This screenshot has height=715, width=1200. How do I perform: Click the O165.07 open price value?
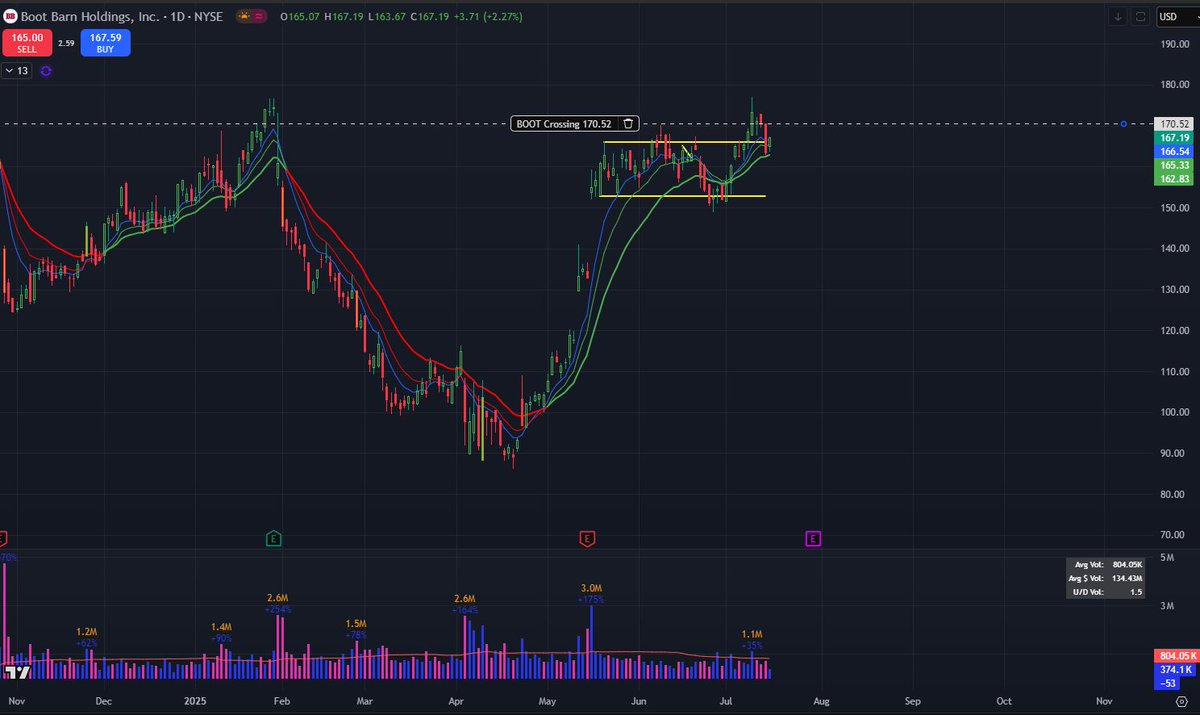coord(299,17)
